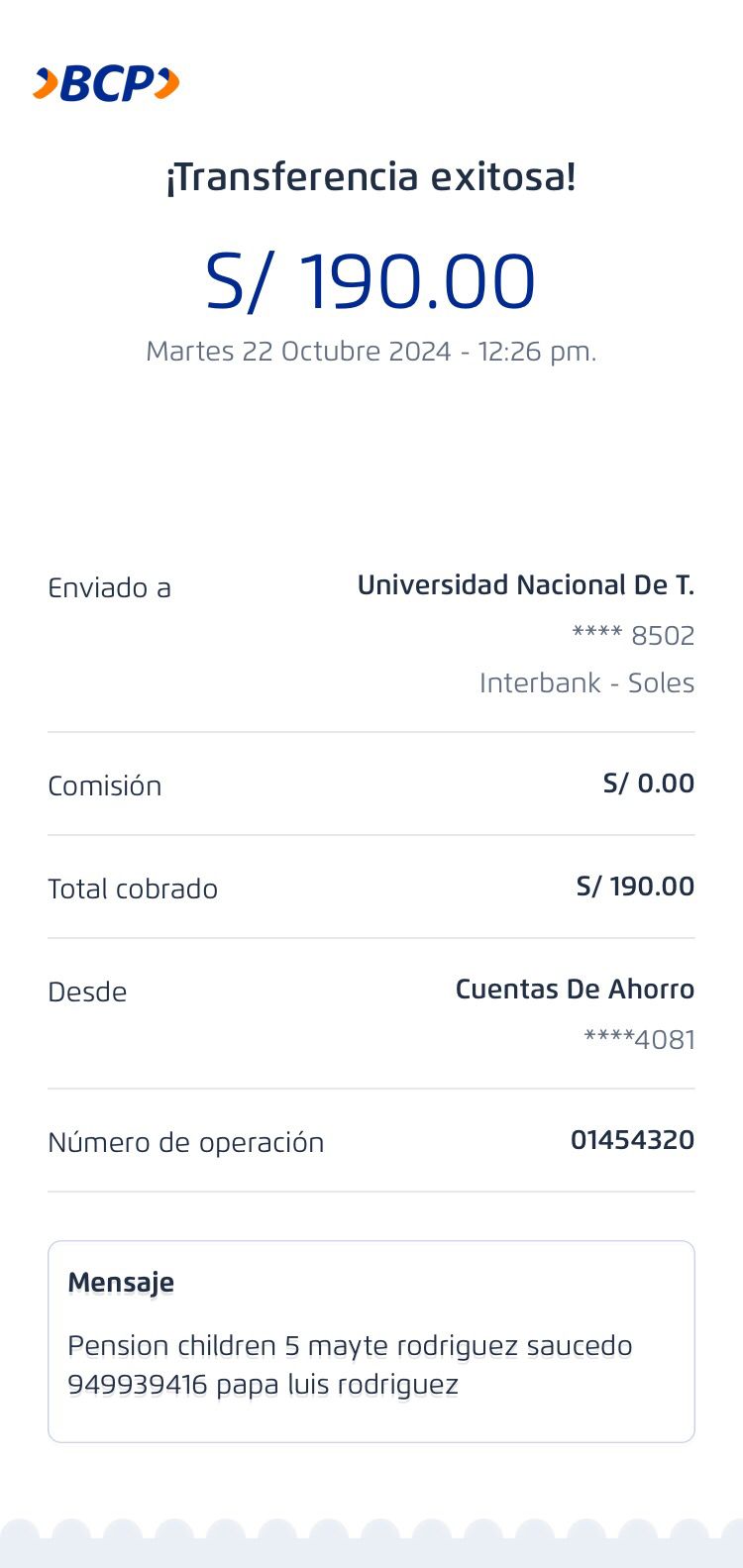Click the Total cobrado S/ 190.00 value
Image resolution: width=743 pixels, height=1568 pixels.
point(635,887)
